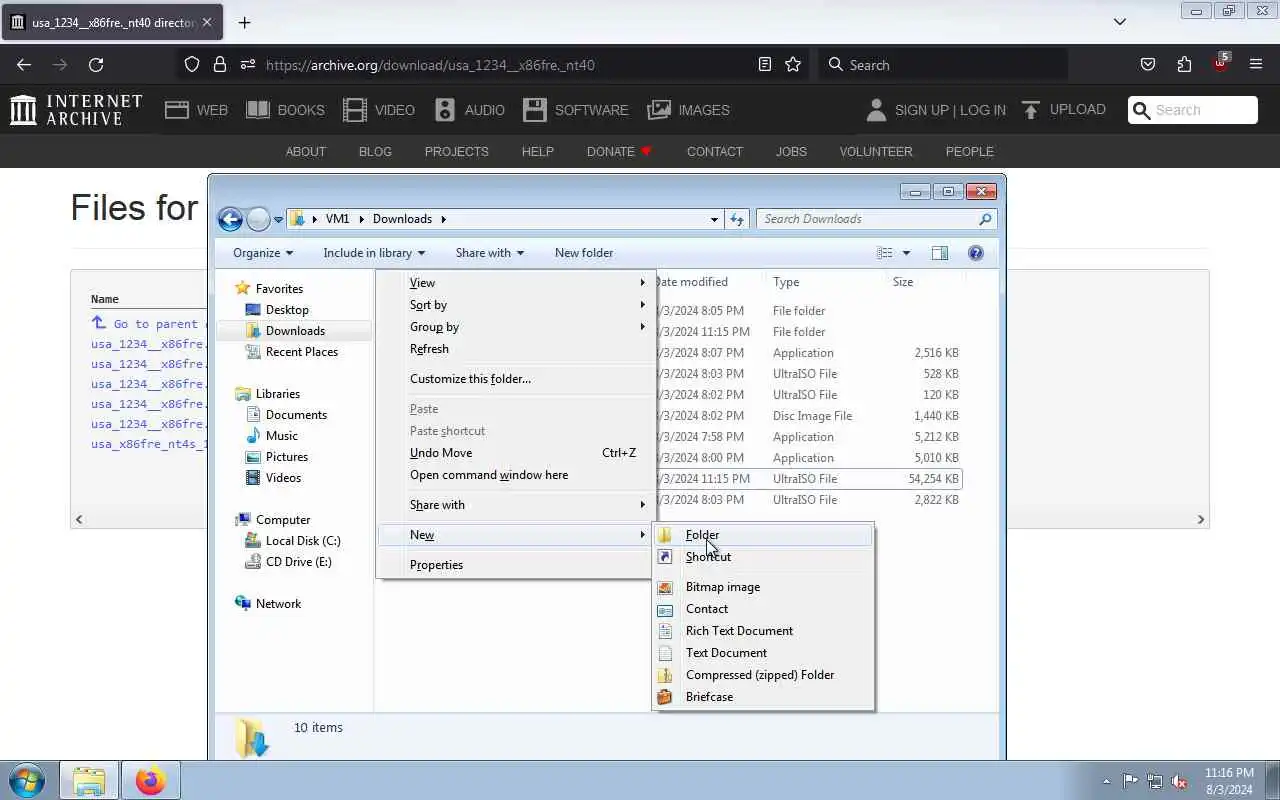Choose Open command window here

[x=515, y=475]
